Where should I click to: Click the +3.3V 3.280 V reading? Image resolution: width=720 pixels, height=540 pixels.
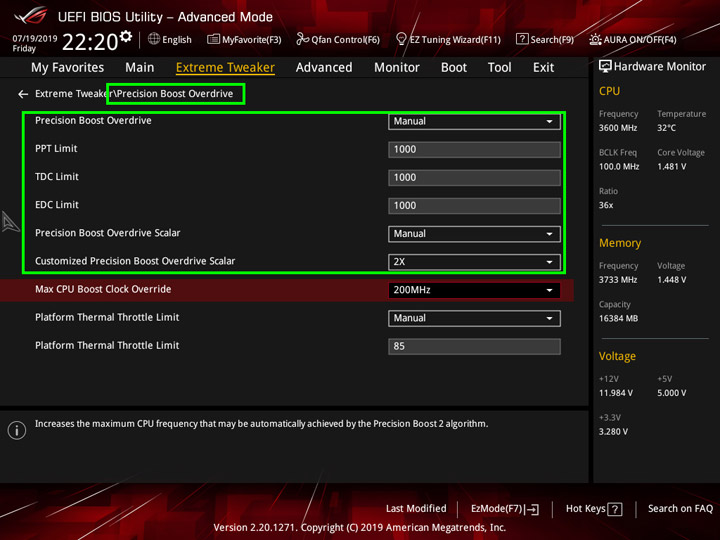(x=613, y=432)
